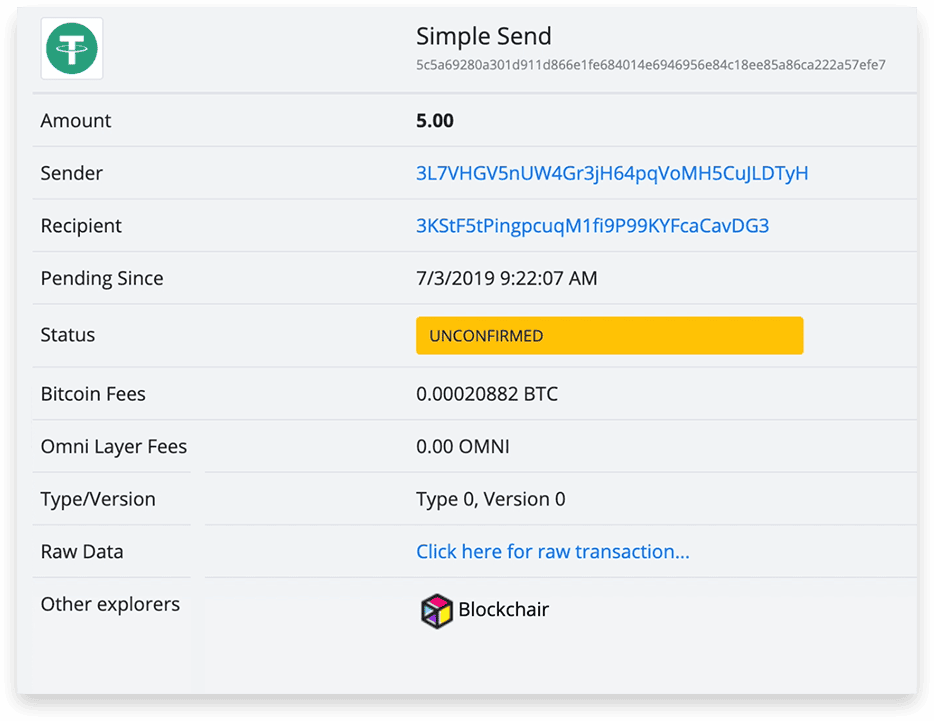Click the yellow UNCONFIRMED status bar
Viewport: 934px width, 721px height.
(609, 335)
